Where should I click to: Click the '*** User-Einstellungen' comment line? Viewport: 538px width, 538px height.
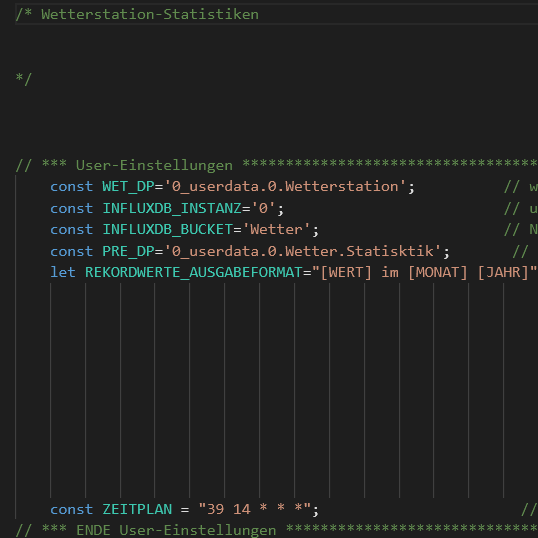[x=277, y=165]
